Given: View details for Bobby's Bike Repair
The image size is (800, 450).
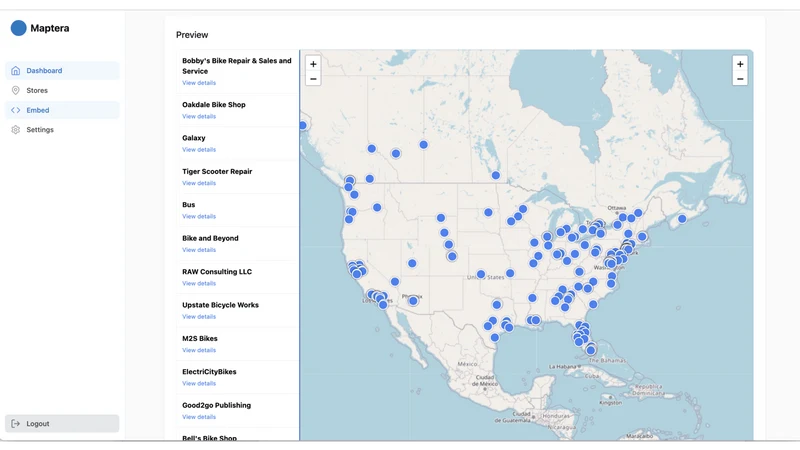Looking at the screenshot, I should pyautogui.click(x=199, y=83).
